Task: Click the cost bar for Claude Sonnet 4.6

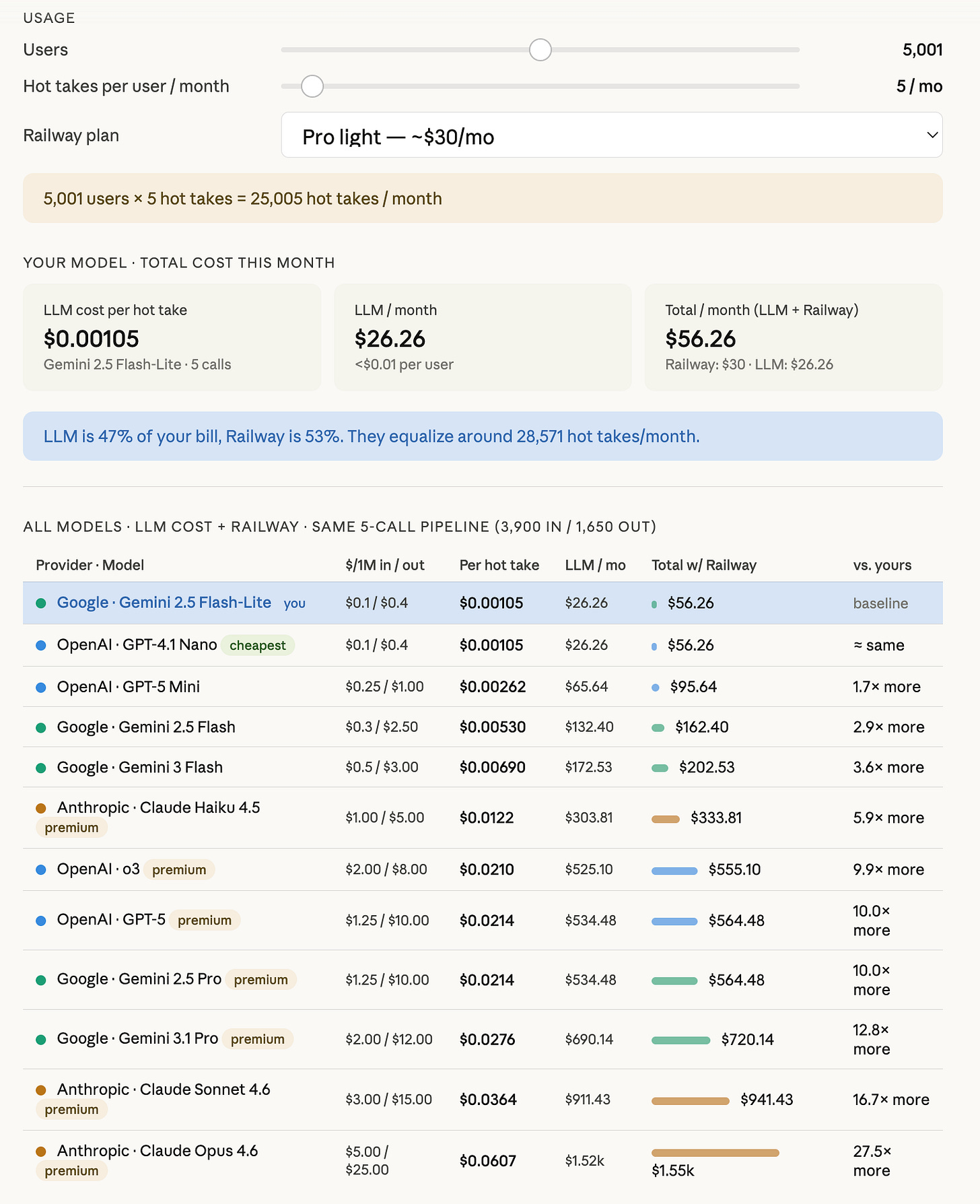Action: (690, 1101)
